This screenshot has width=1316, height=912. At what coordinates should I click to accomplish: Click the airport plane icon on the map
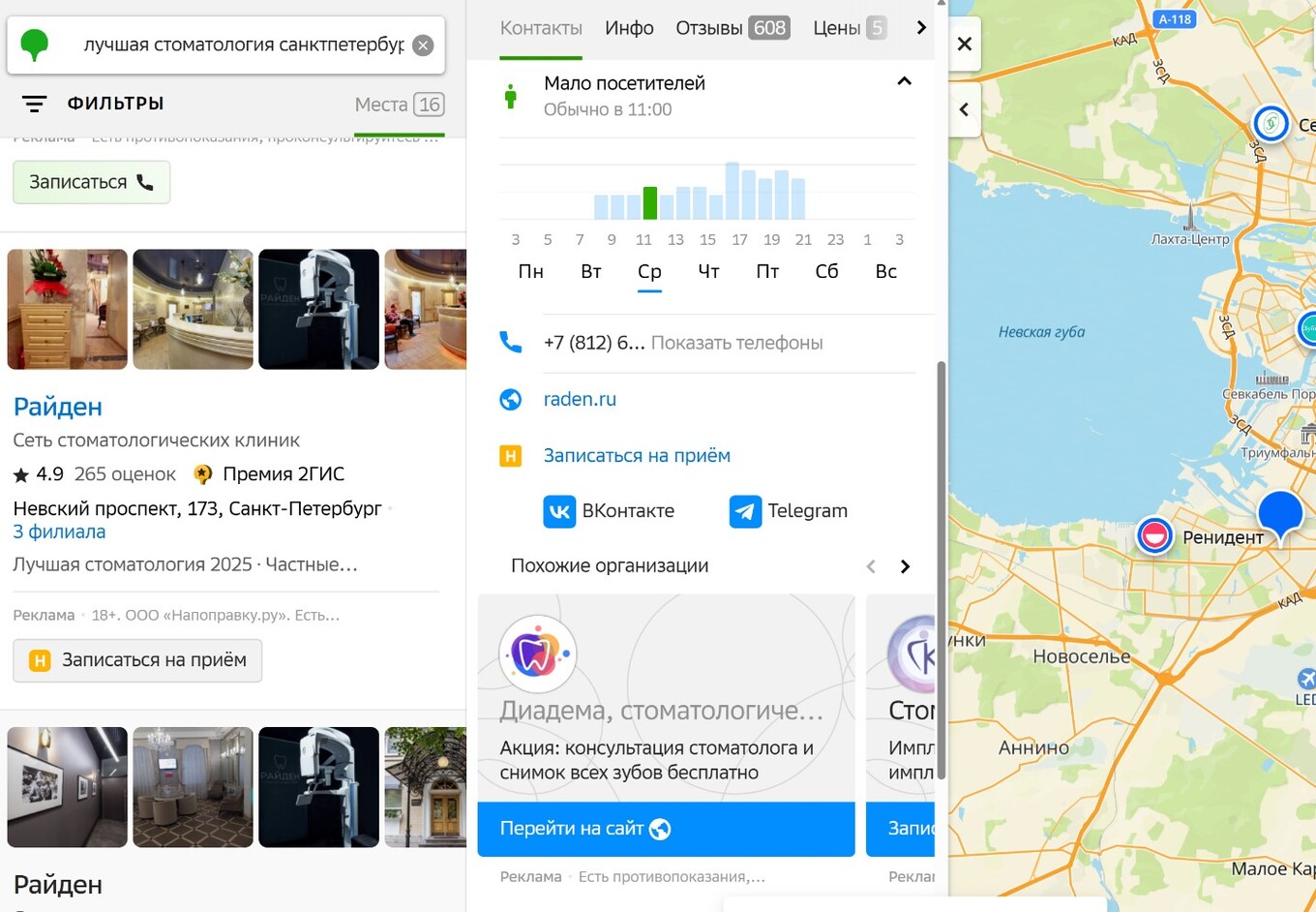pos(1306,679)
